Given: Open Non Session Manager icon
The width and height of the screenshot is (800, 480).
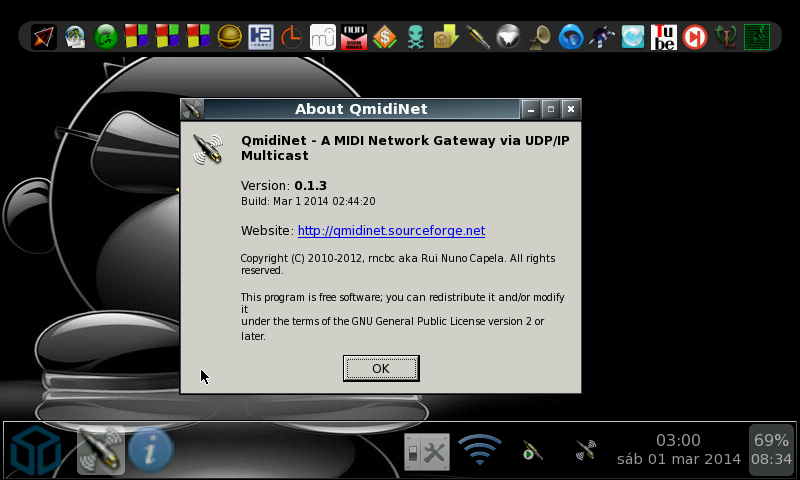Looking at the screenshot, I should click(354, 37).
